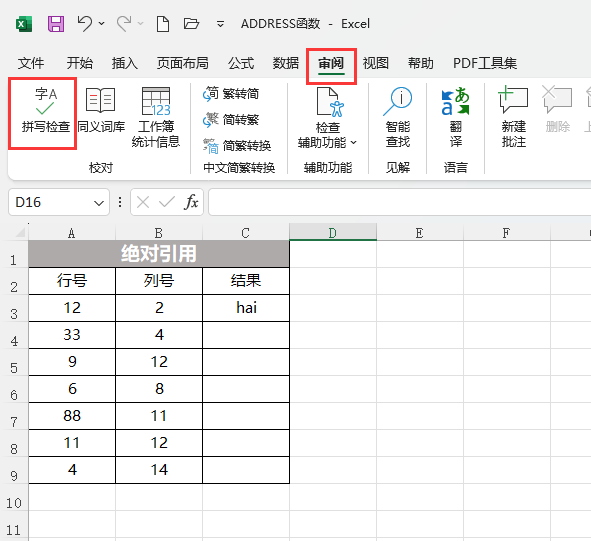Expand the Name Box dropdown arrow
591x541 pixels.
pos(99,203)
